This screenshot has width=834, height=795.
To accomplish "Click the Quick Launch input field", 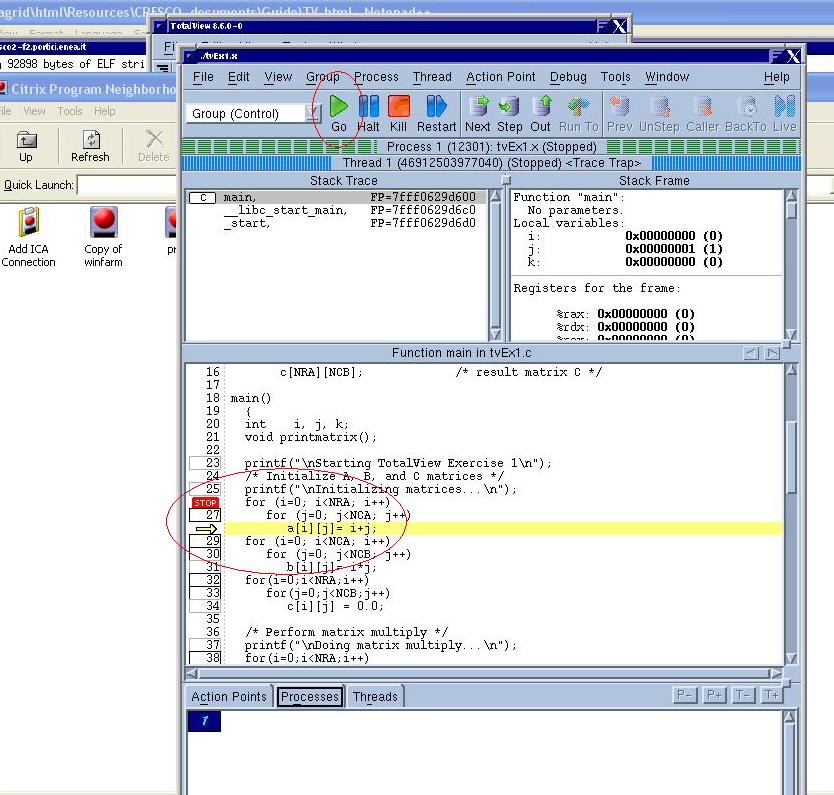I will pyautogui.click(x=127, y=185).
